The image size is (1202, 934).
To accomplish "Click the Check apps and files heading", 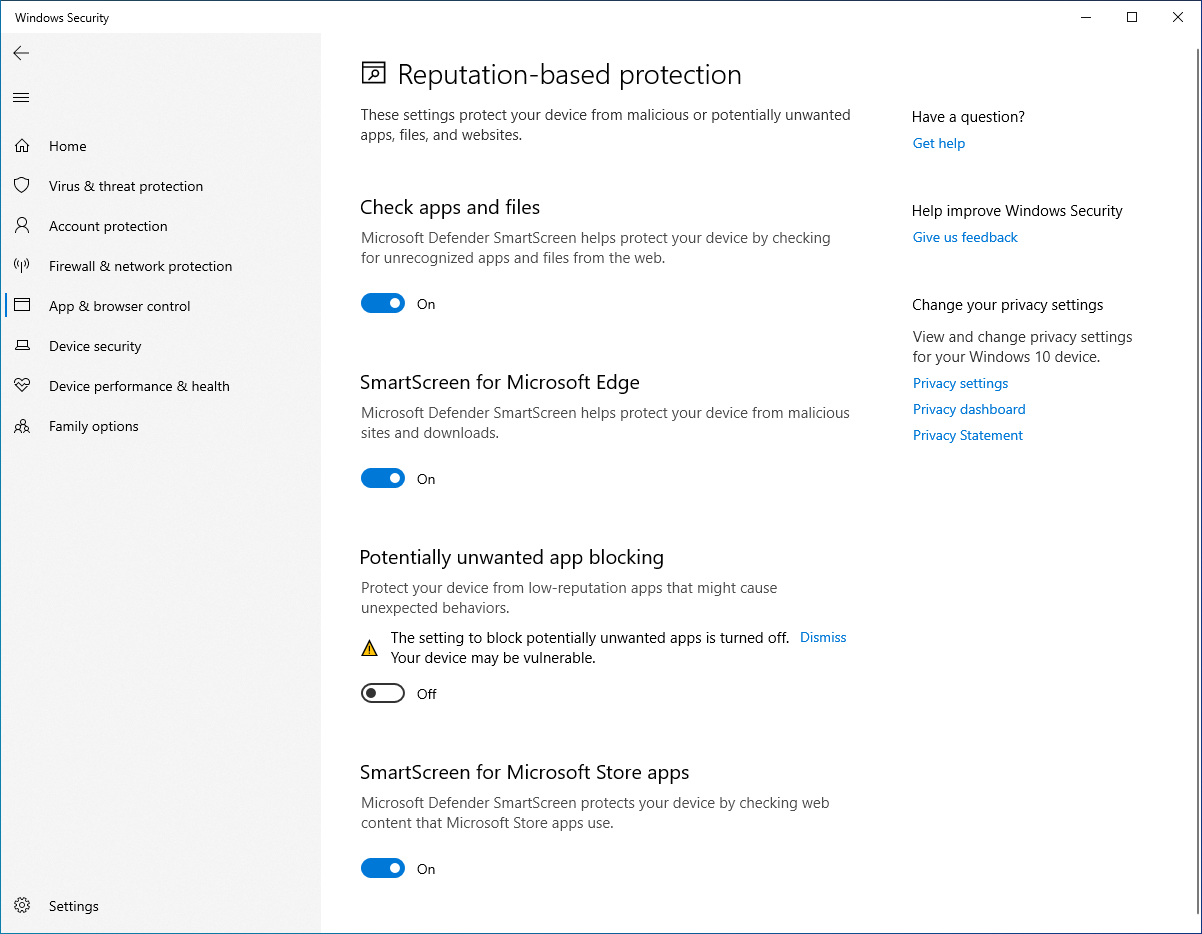I will pos(450,207).
